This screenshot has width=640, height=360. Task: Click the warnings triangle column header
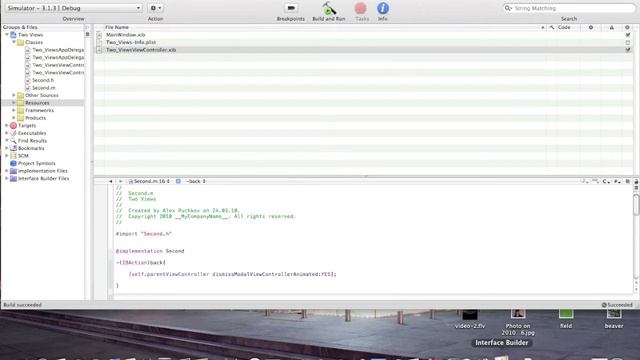[611, 27]
